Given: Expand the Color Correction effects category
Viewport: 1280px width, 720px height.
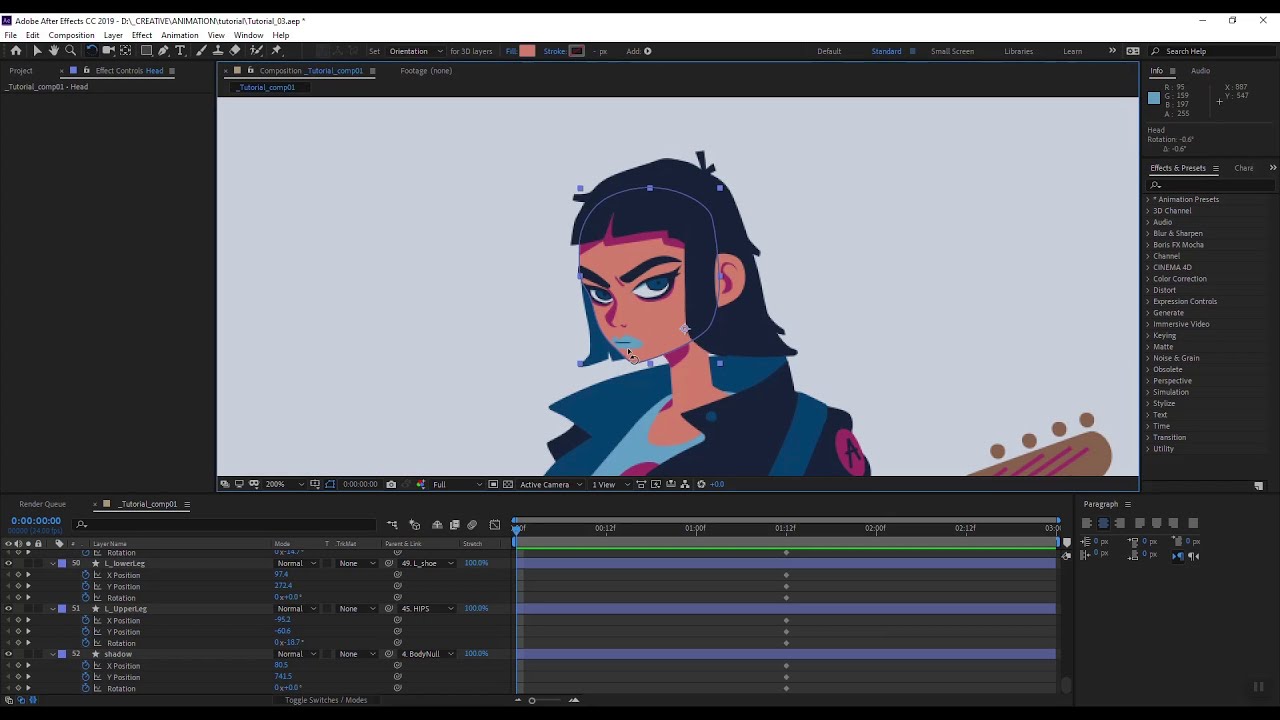Looking at the screenshot, I should pos(1179,279).
